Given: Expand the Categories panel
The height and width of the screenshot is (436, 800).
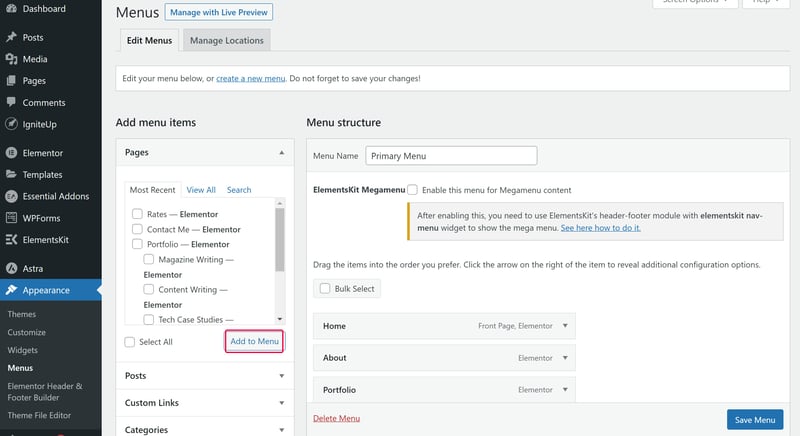Looking at the screenshot, I should tap(205, 429).
